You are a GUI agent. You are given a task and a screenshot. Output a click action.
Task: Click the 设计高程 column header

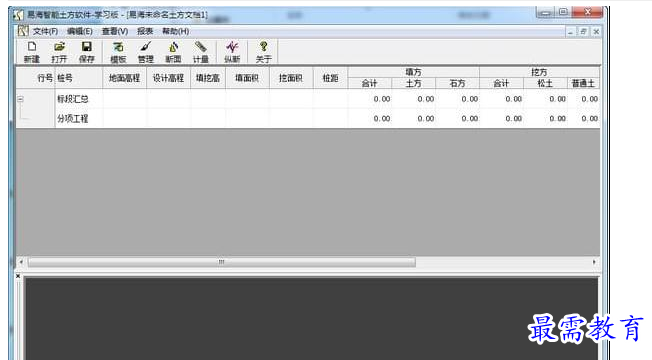168,78
